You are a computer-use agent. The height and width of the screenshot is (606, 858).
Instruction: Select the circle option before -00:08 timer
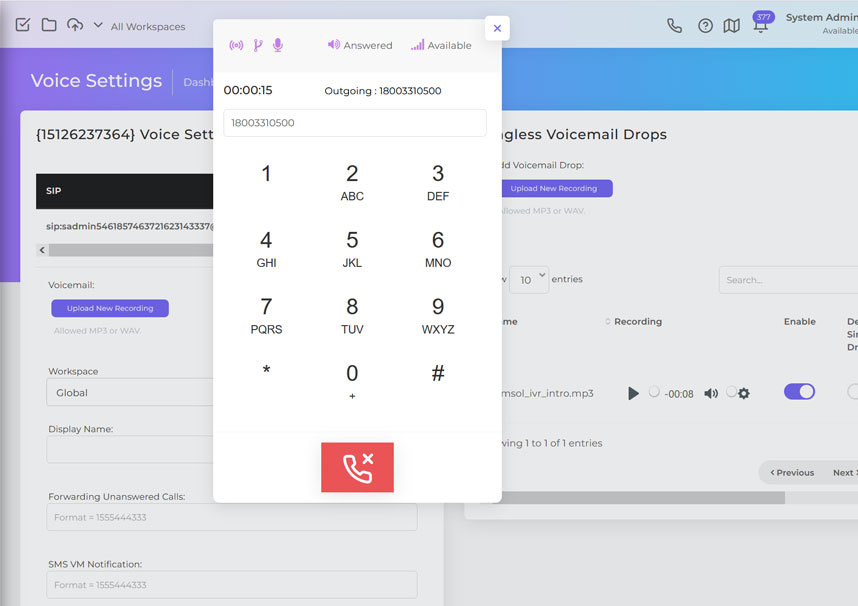point(652,393)
